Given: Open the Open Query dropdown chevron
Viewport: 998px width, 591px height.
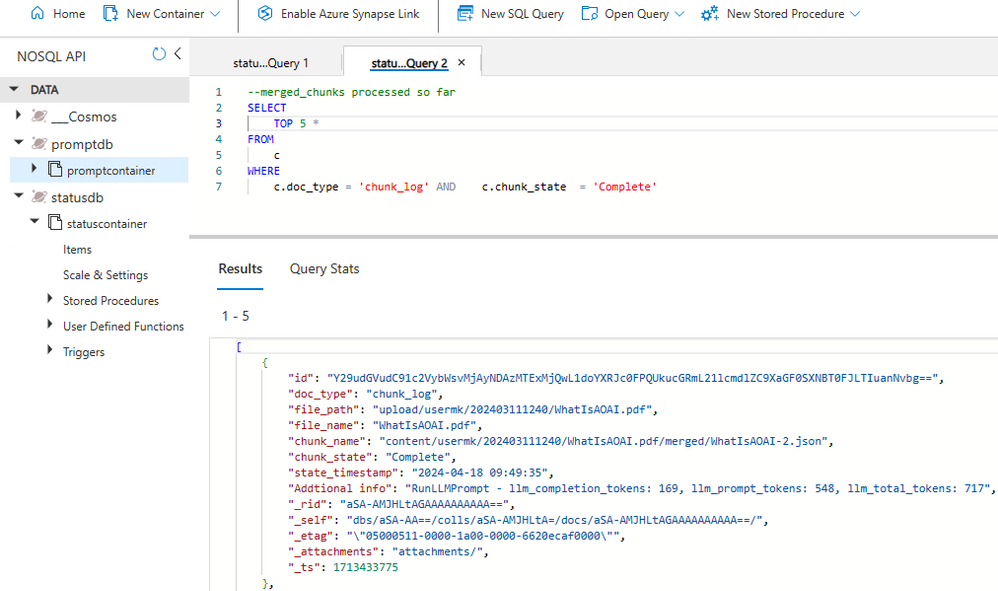Looking at the screenshot, I should tap(679, 14).
